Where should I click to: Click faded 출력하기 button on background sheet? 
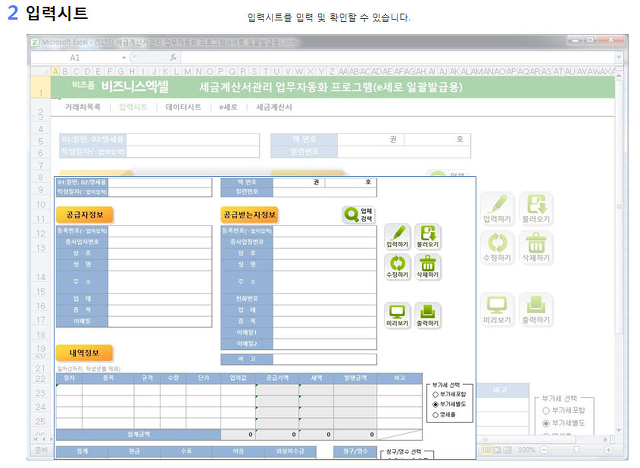point(536,309)
